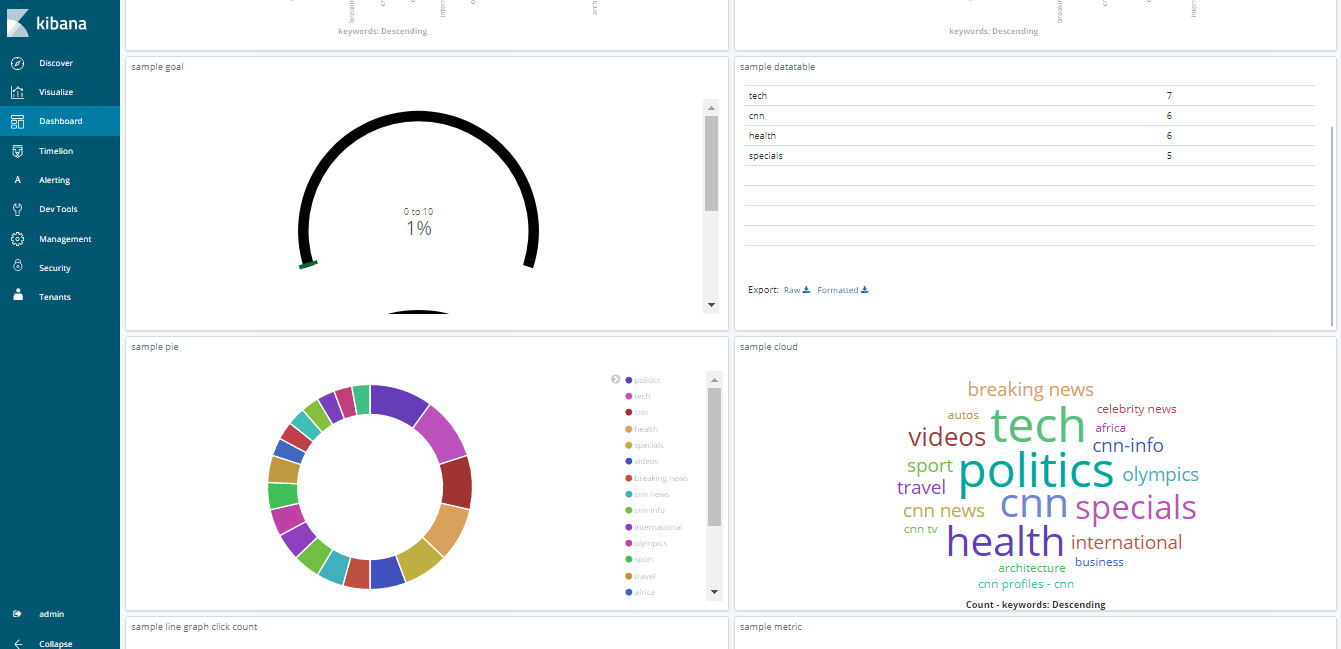Open the Security lock icon
Screen dimensions: 1341x649
coord(17,267)
